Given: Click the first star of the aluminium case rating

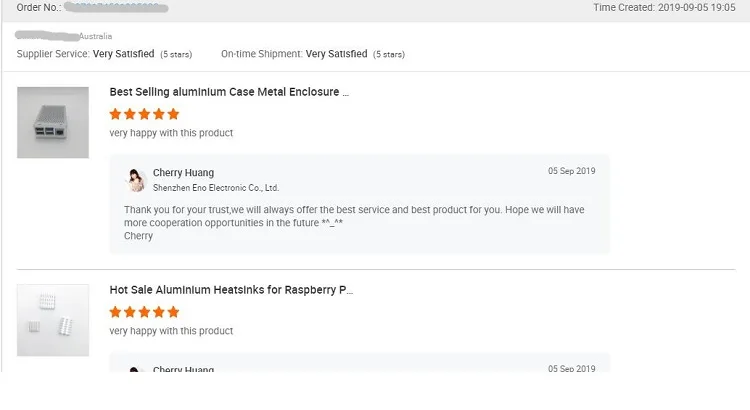Looking at the screenshot, I should click(116, 114).
